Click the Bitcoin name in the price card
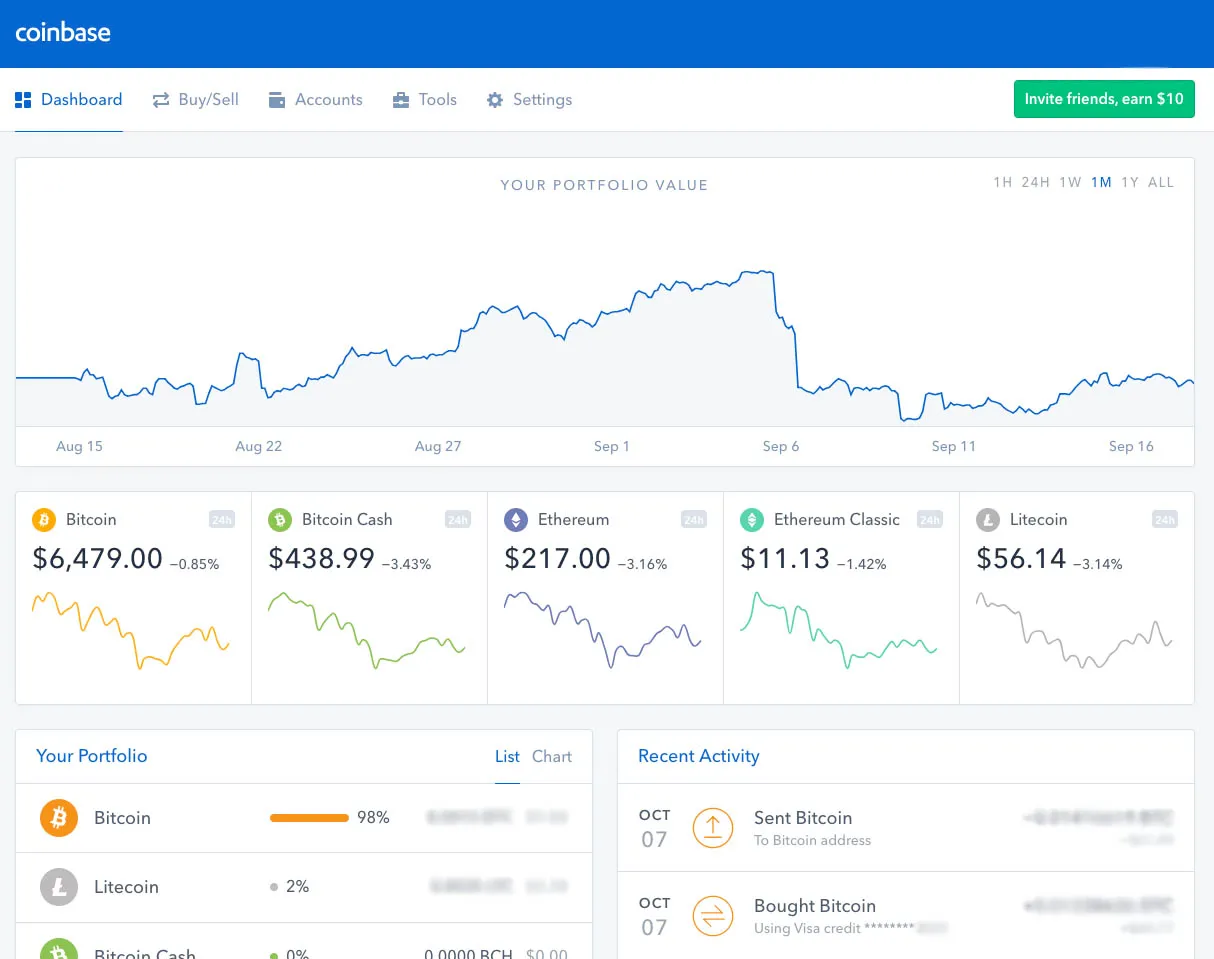Viewport: 1214px width, 959px height. click(x=91, y=520)
